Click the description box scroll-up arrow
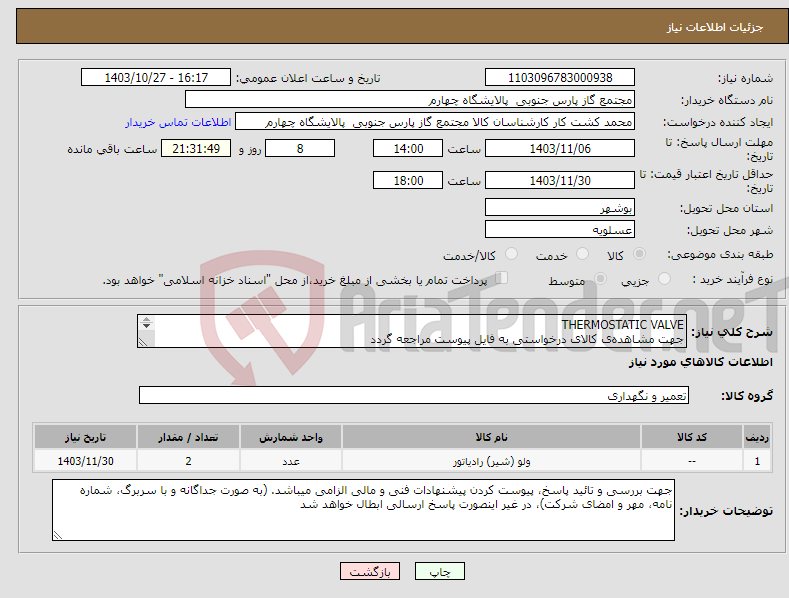Screen dimensions: 789x598 click(x=146, y=320)
